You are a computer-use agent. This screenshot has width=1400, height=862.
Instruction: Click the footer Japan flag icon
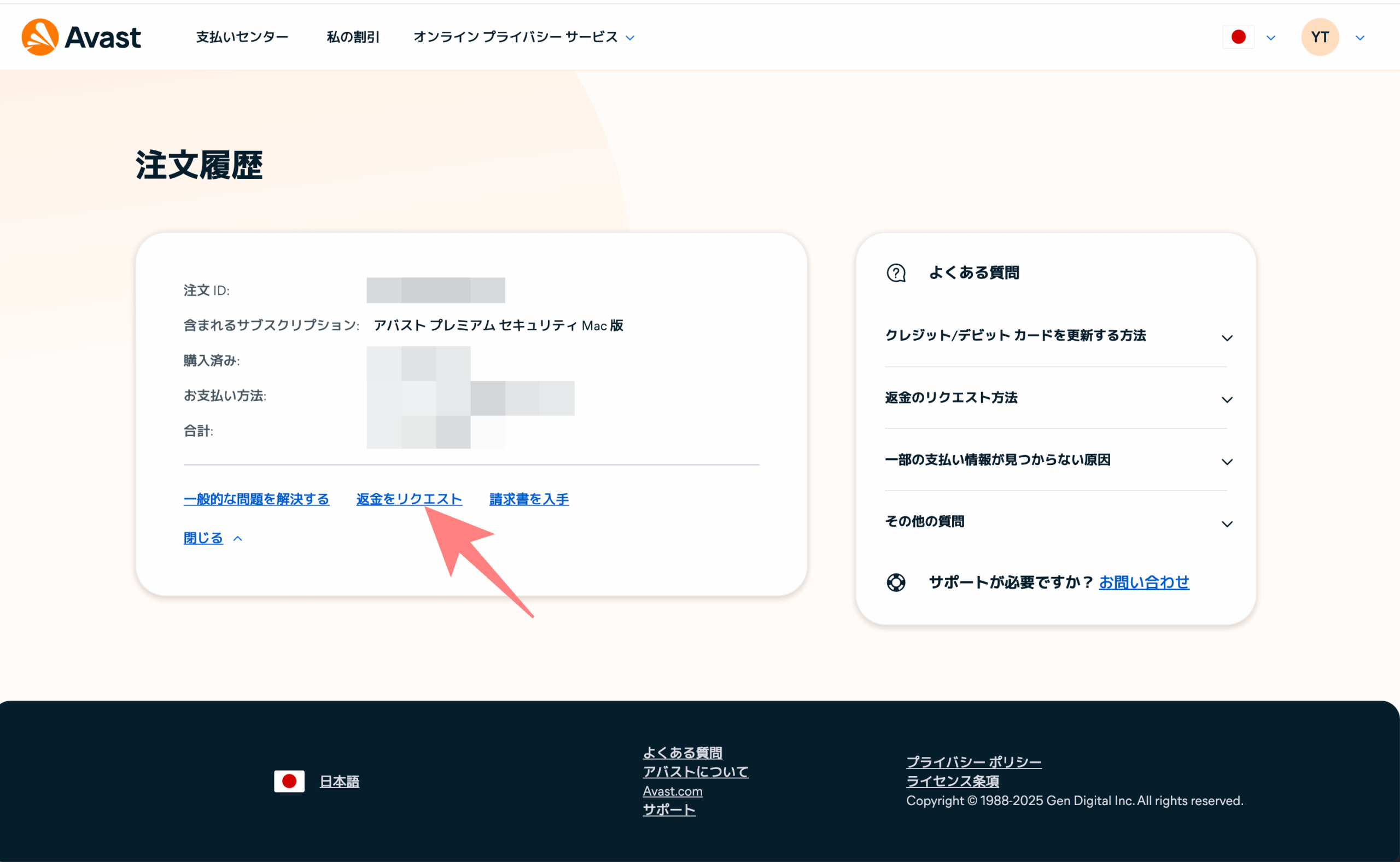pyautogui.click(x=289, y=782)
